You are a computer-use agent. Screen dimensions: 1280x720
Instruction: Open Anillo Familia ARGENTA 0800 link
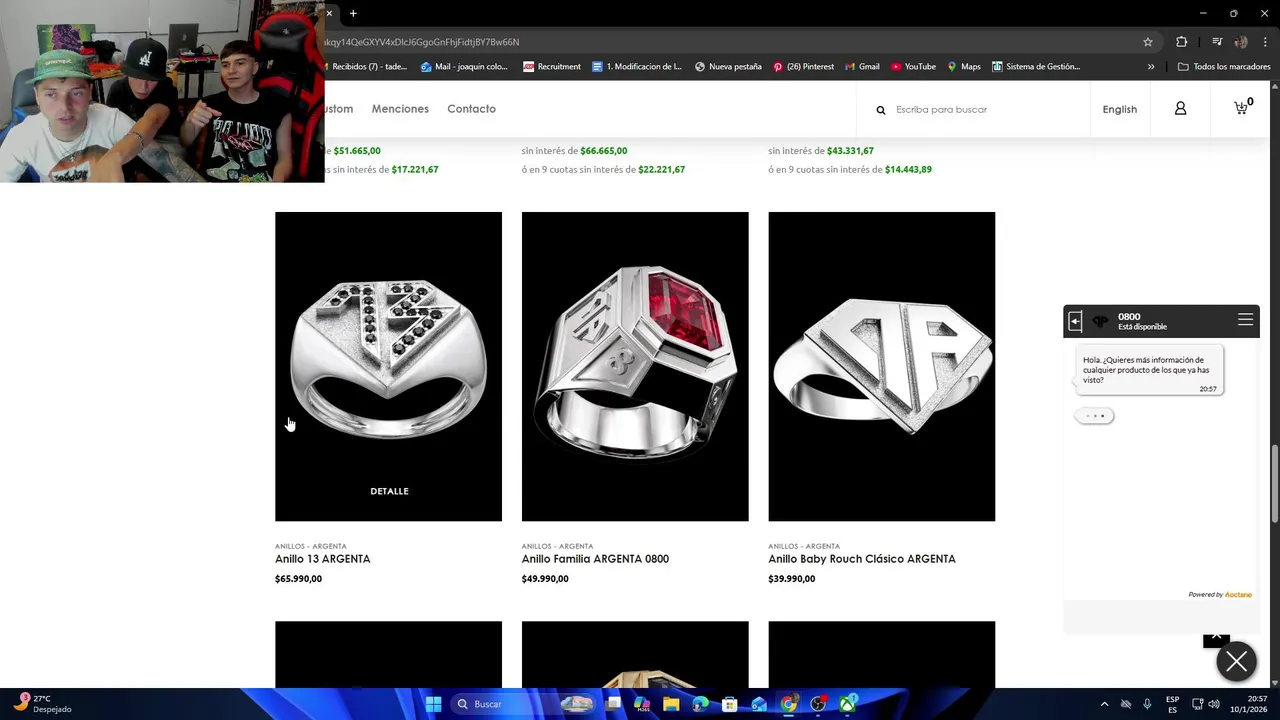(x=595, y=559)
